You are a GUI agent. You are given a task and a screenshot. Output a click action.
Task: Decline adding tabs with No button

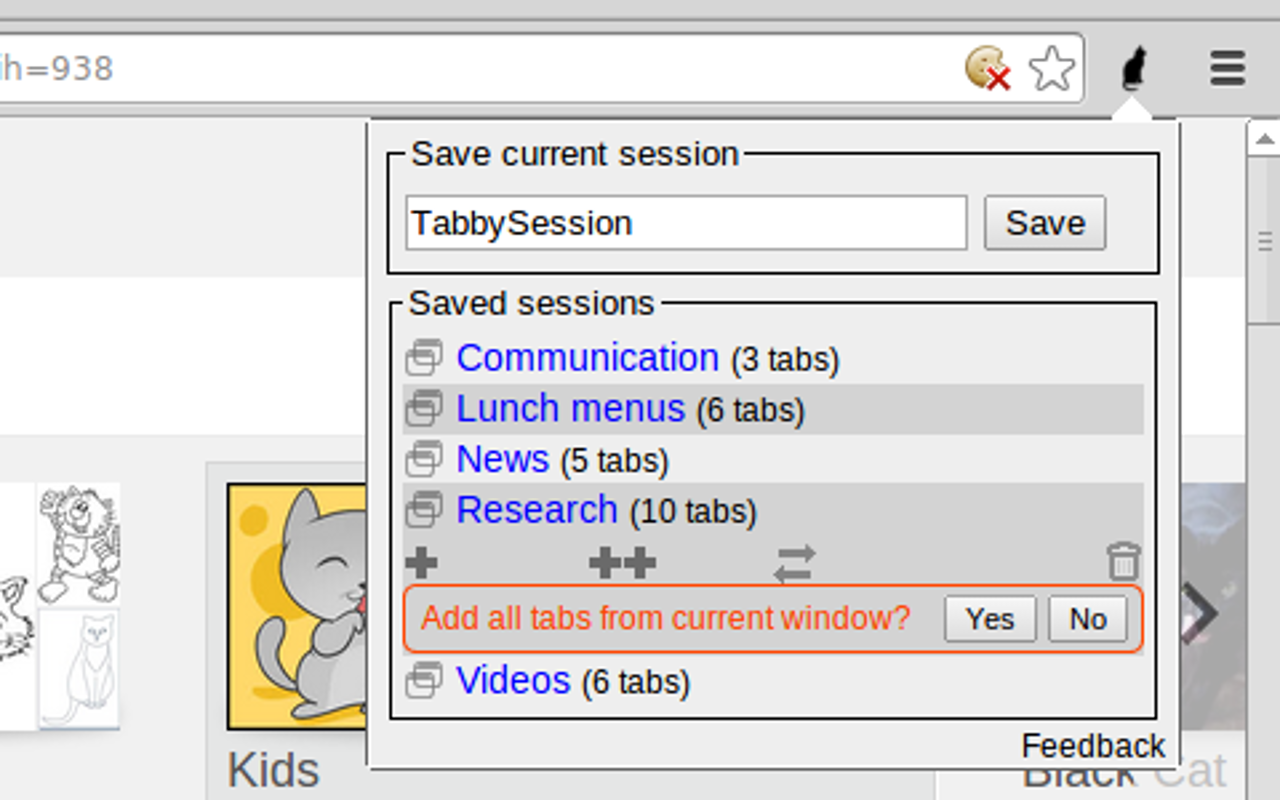click(x=1088, y=619)
